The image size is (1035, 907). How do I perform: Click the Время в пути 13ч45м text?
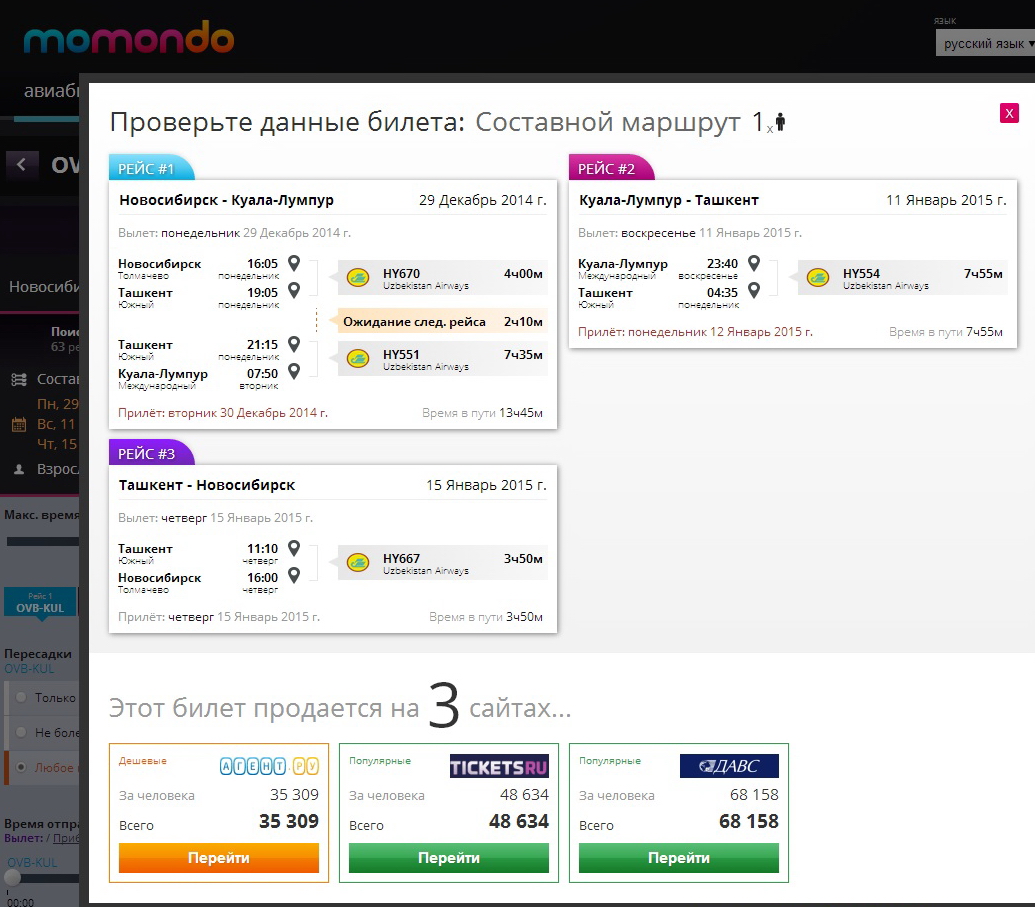tap(483, 413)
